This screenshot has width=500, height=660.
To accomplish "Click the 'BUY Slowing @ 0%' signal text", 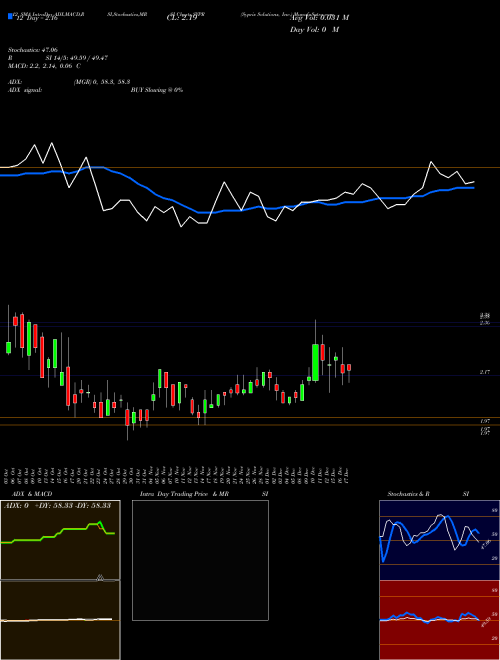I will pos(157,90).
